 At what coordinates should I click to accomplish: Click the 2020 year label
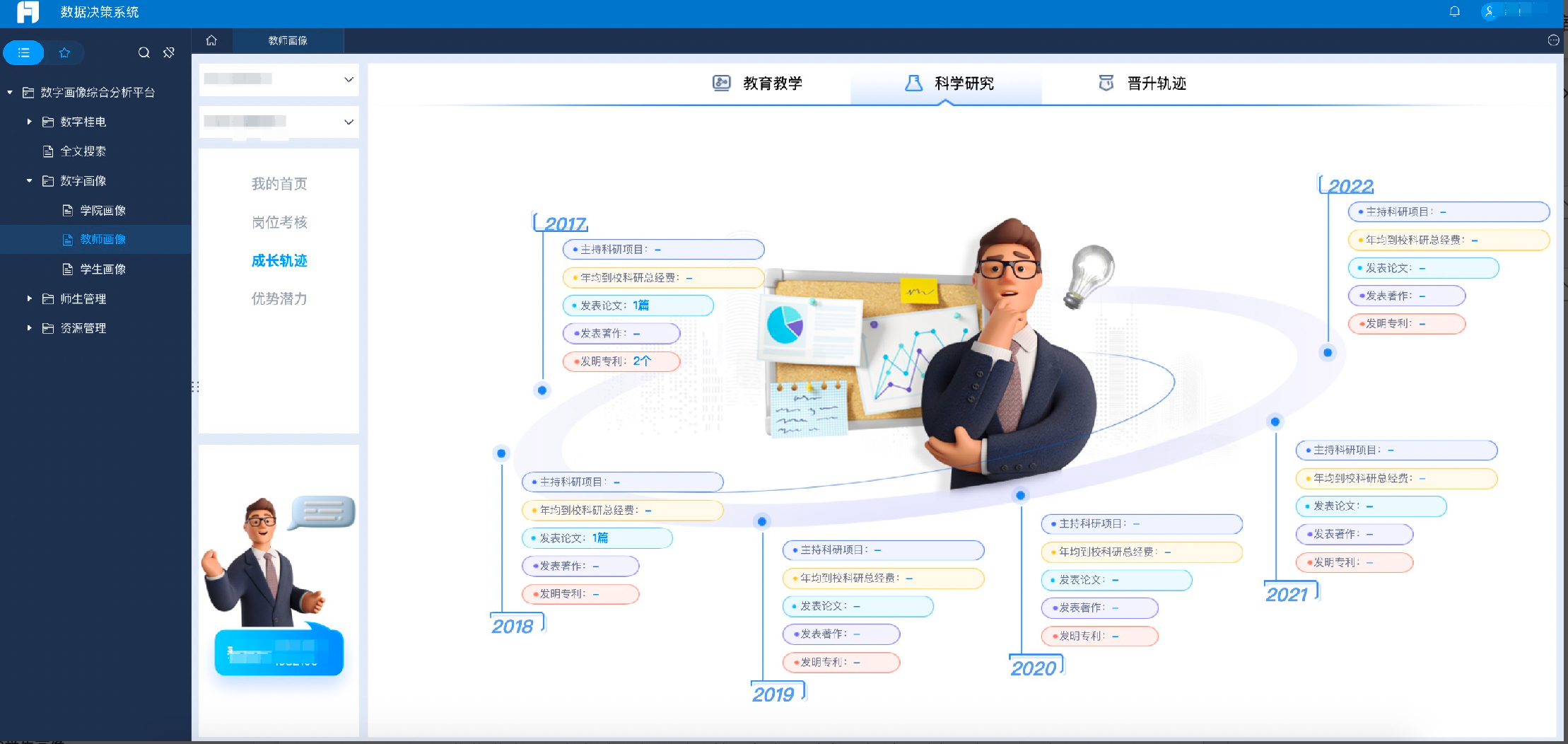click(1033, 668)
